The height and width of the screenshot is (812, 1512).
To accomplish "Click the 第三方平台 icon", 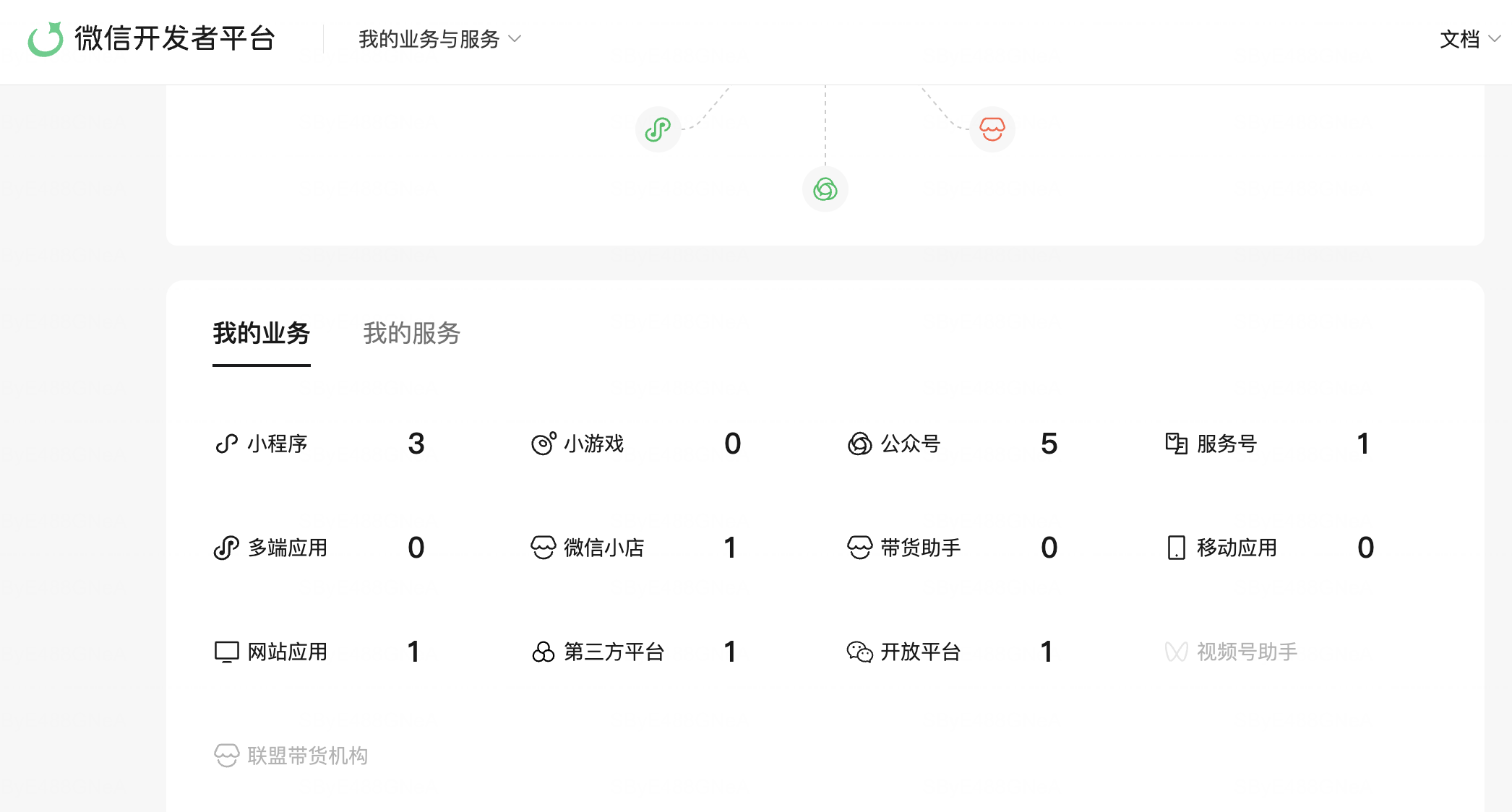I will [544, 652].
